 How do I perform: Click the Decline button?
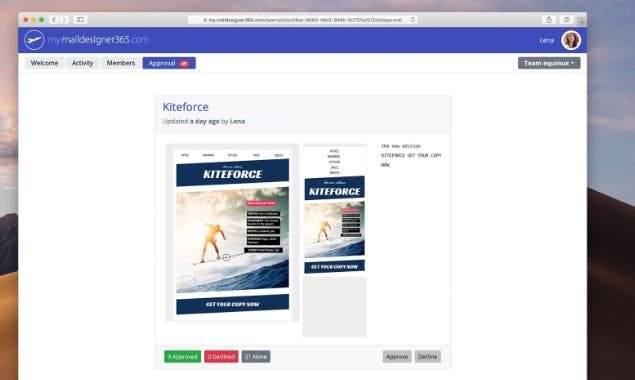[x=428, y=357]
